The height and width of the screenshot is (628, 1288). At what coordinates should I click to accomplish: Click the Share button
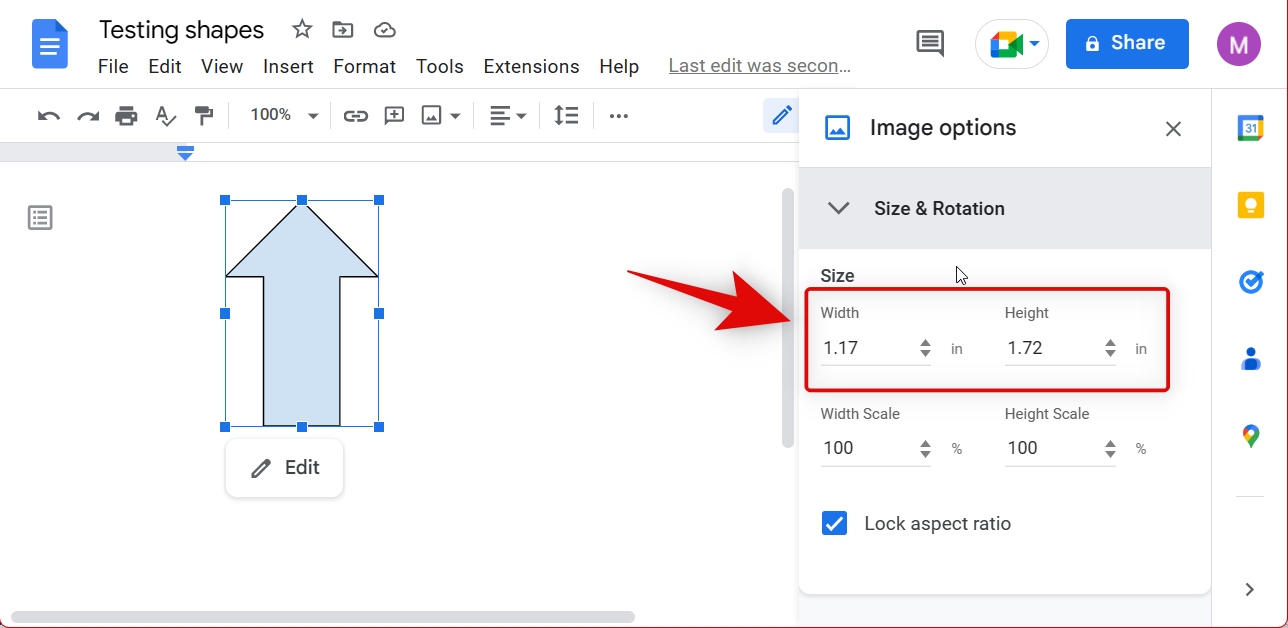point(1127,44)
